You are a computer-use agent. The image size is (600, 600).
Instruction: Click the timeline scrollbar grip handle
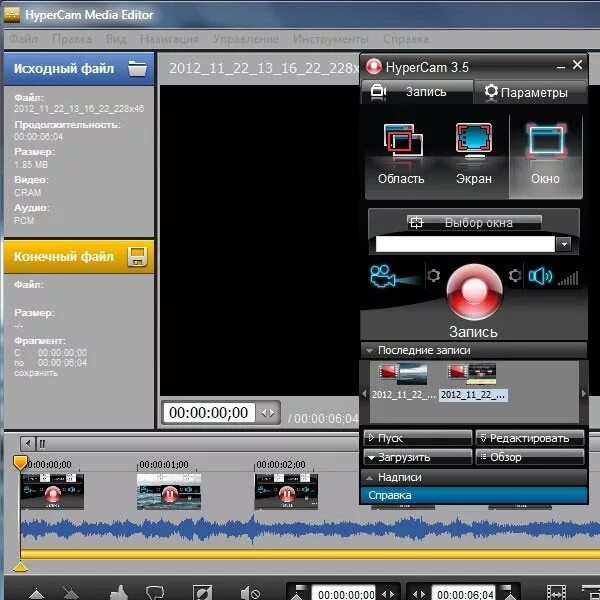(x=42, y=444)
